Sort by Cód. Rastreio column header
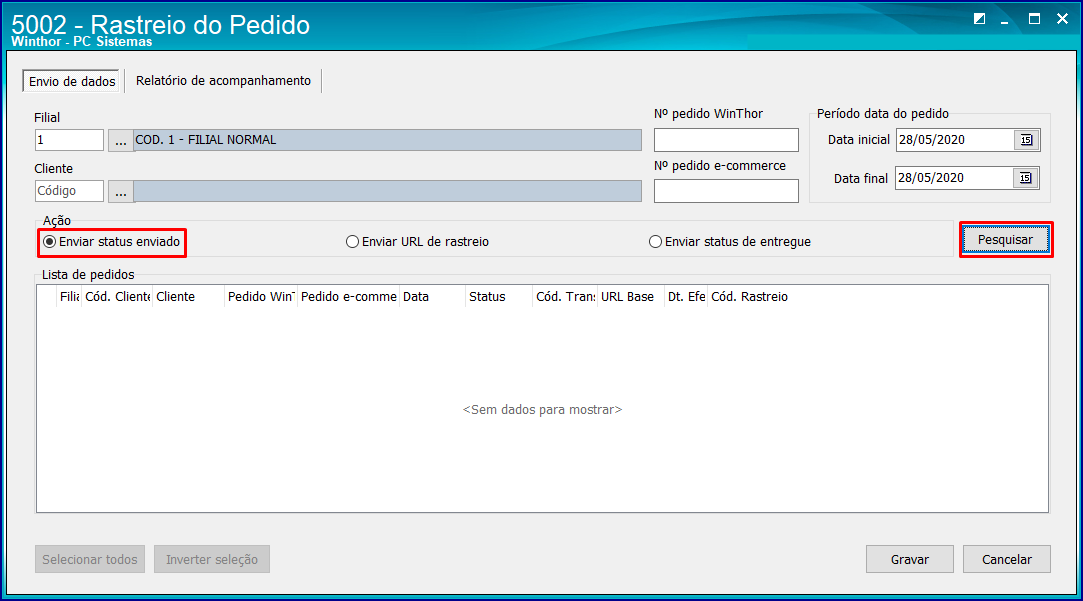The height and width of the screenshot is (601, 1083). pyautogui.click(x=749, y=296)
